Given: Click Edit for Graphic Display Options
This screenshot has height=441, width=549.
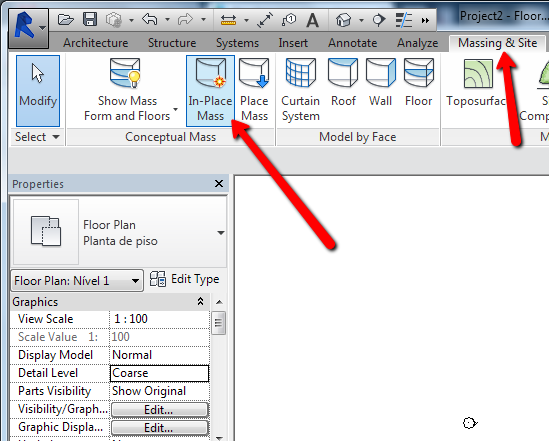Looking at the screenshot, I should coord(160,428).
